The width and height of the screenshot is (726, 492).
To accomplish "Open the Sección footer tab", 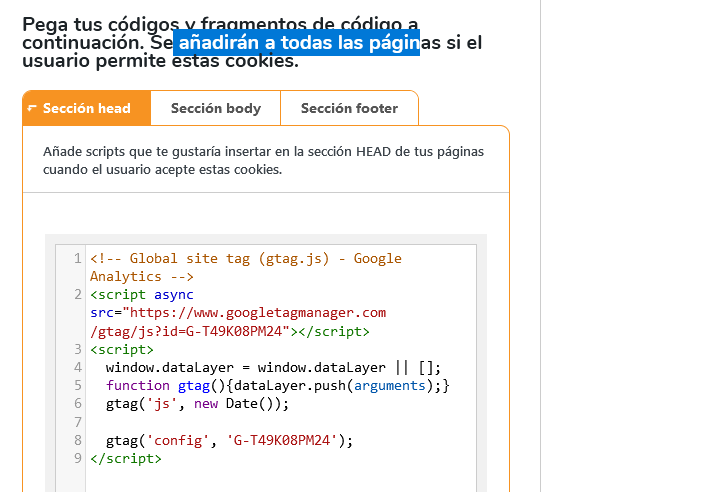I will click(x=350, y=108).
